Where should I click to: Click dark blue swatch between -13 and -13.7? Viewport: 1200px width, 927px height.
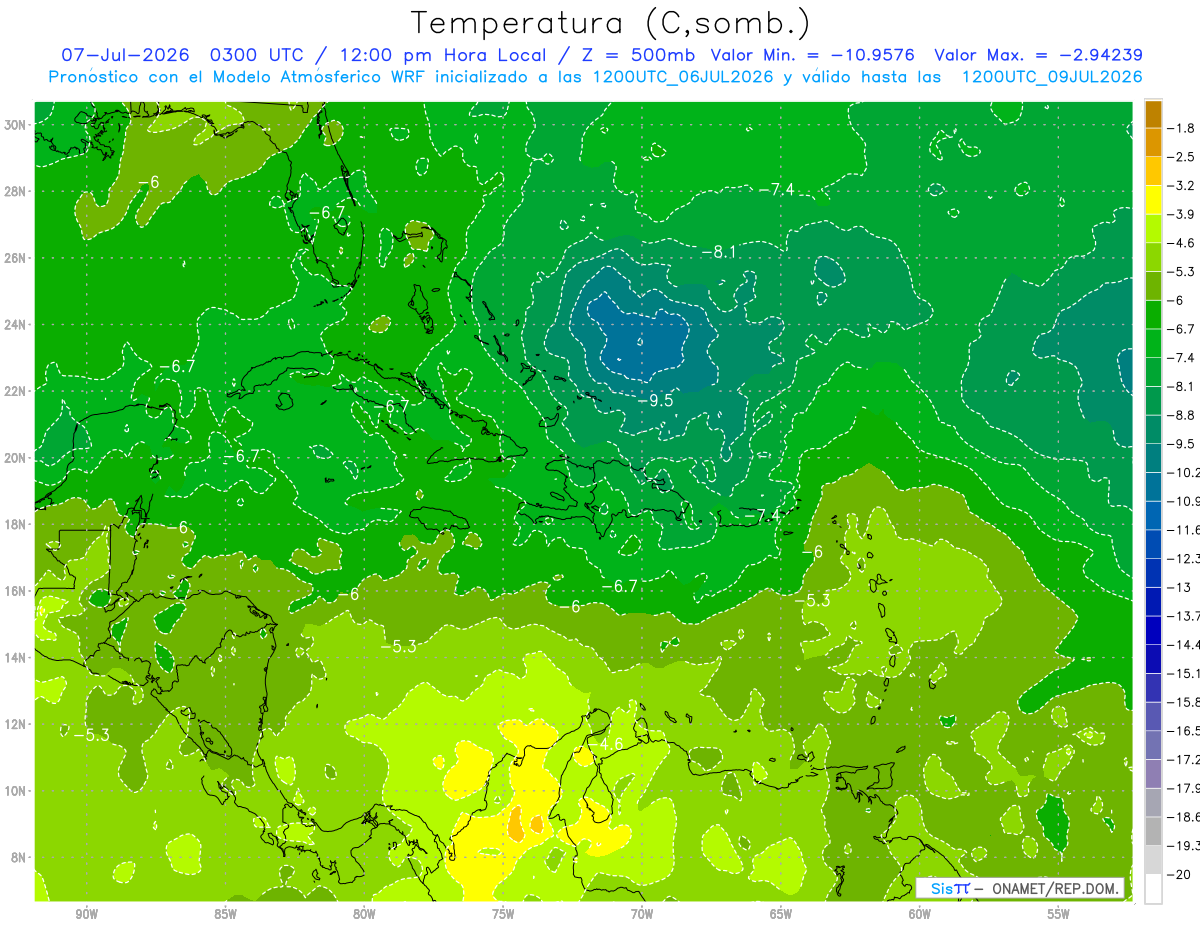1153,601
